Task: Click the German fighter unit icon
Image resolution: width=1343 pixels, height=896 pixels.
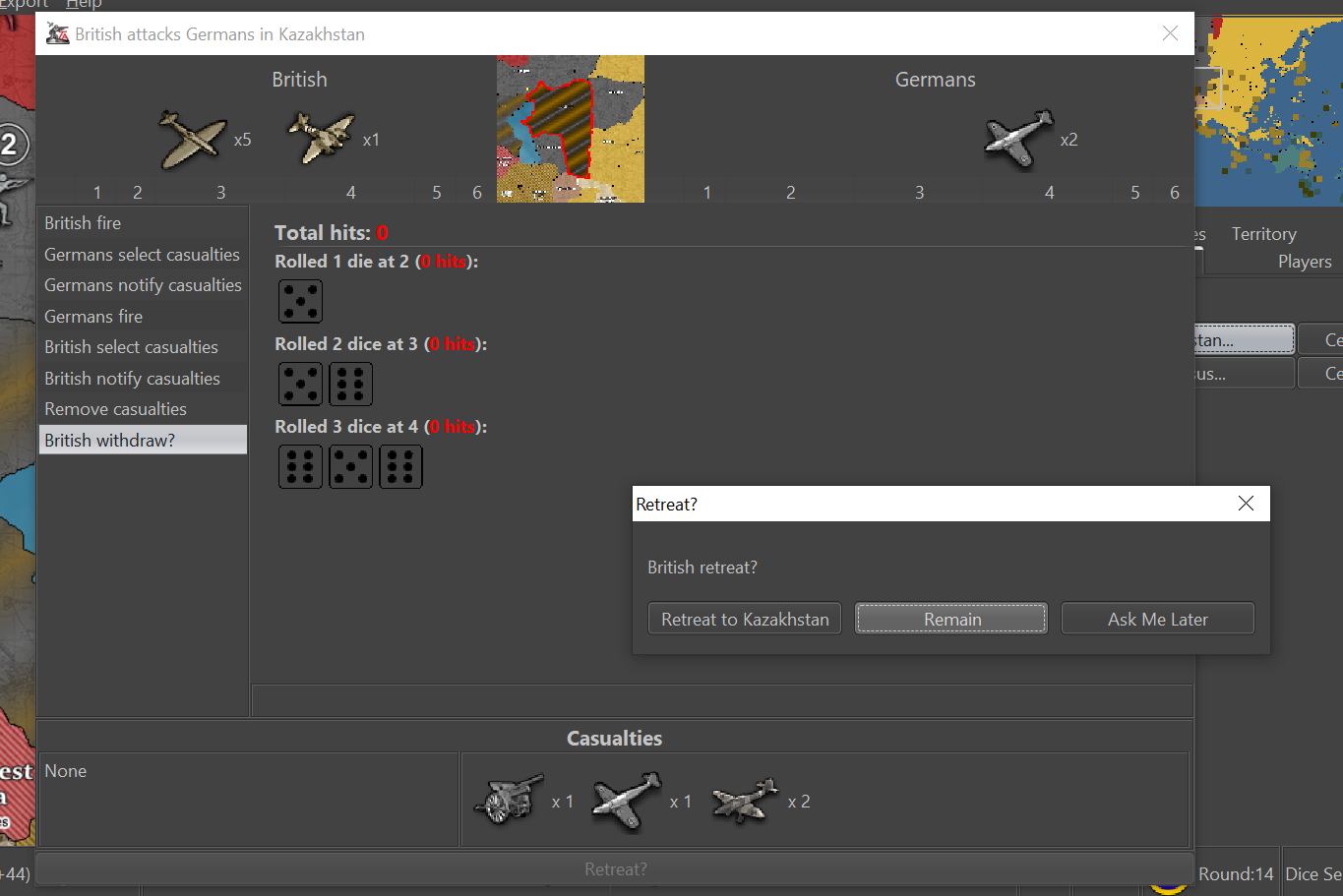Action: click(x=1018, y=139)
